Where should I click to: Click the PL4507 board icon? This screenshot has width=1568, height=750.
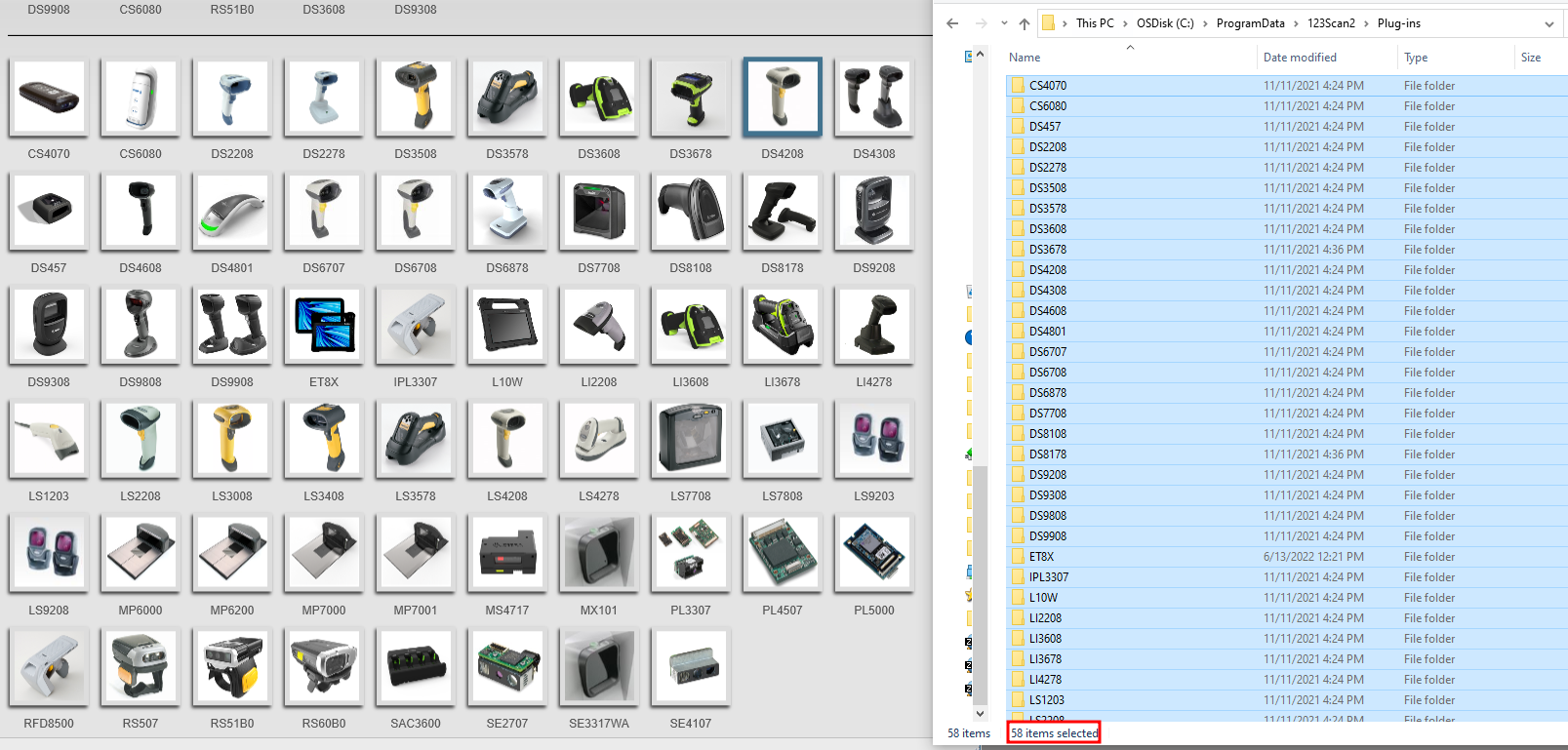pyautogui.click(x=782, y=553)
